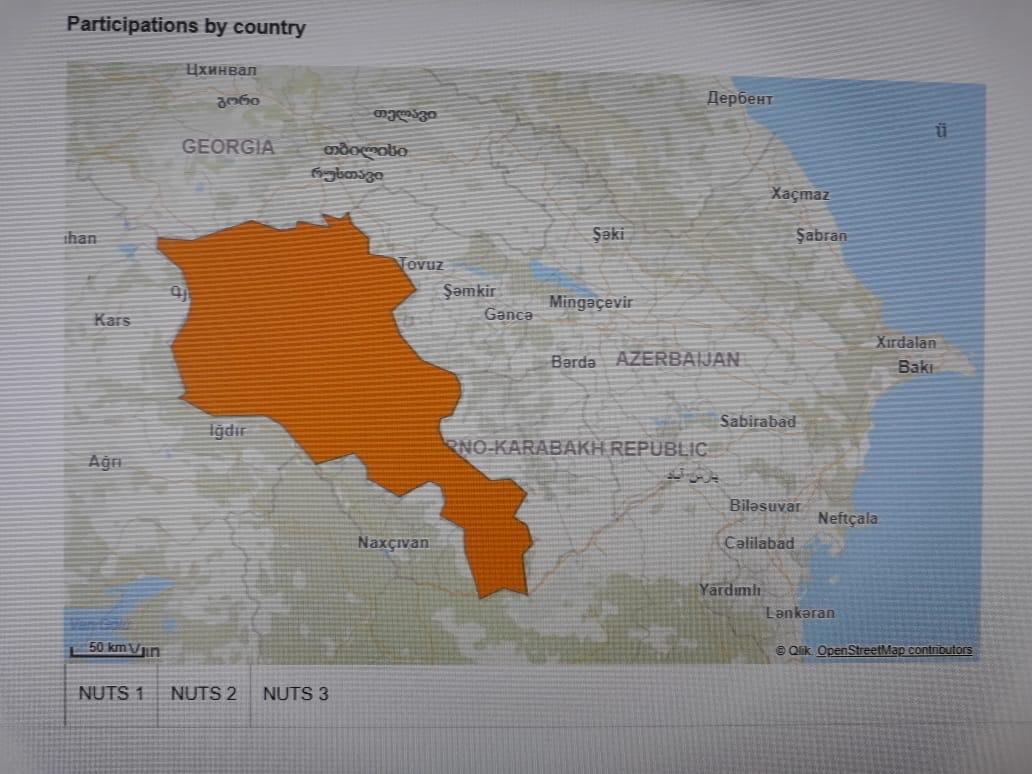The image size is (1032, 774).
Task: Click the Biləsuvar city label
Action: (x=765, y=505)
